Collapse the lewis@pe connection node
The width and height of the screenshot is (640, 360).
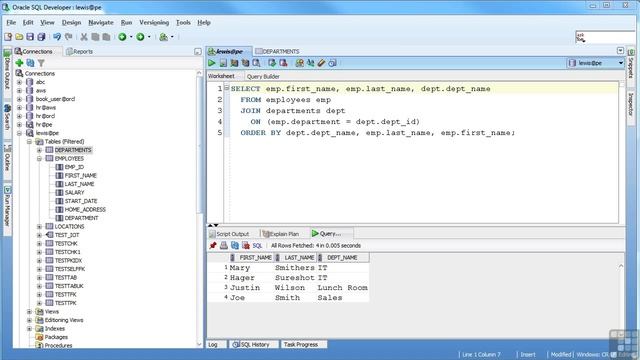(19, 133)
